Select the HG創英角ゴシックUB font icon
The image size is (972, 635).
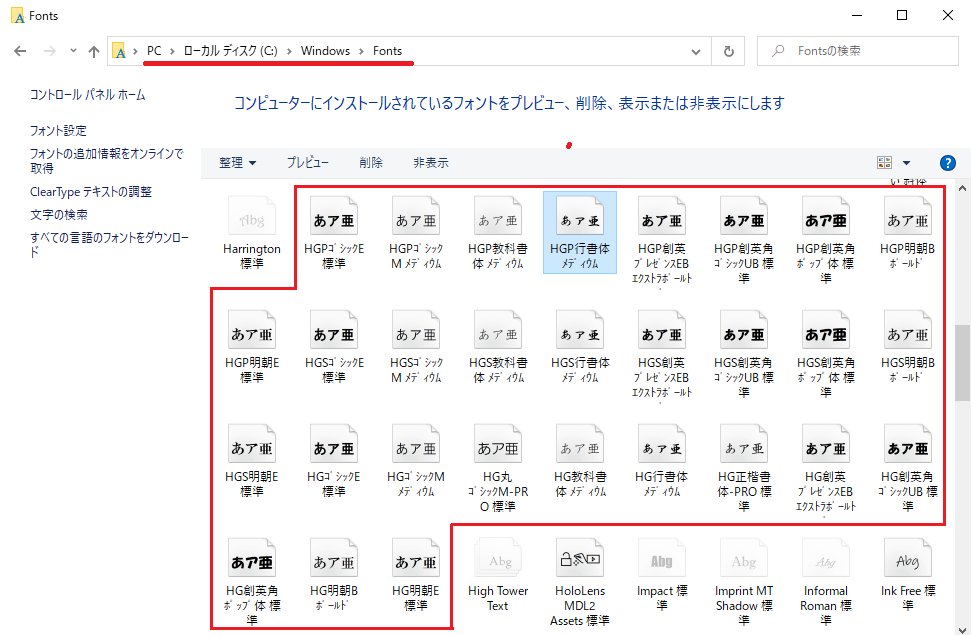[908, 445]
